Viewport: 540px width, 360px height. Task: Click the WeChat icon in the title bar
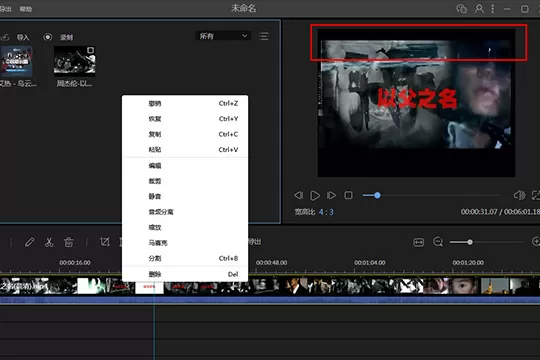(461, 9)
